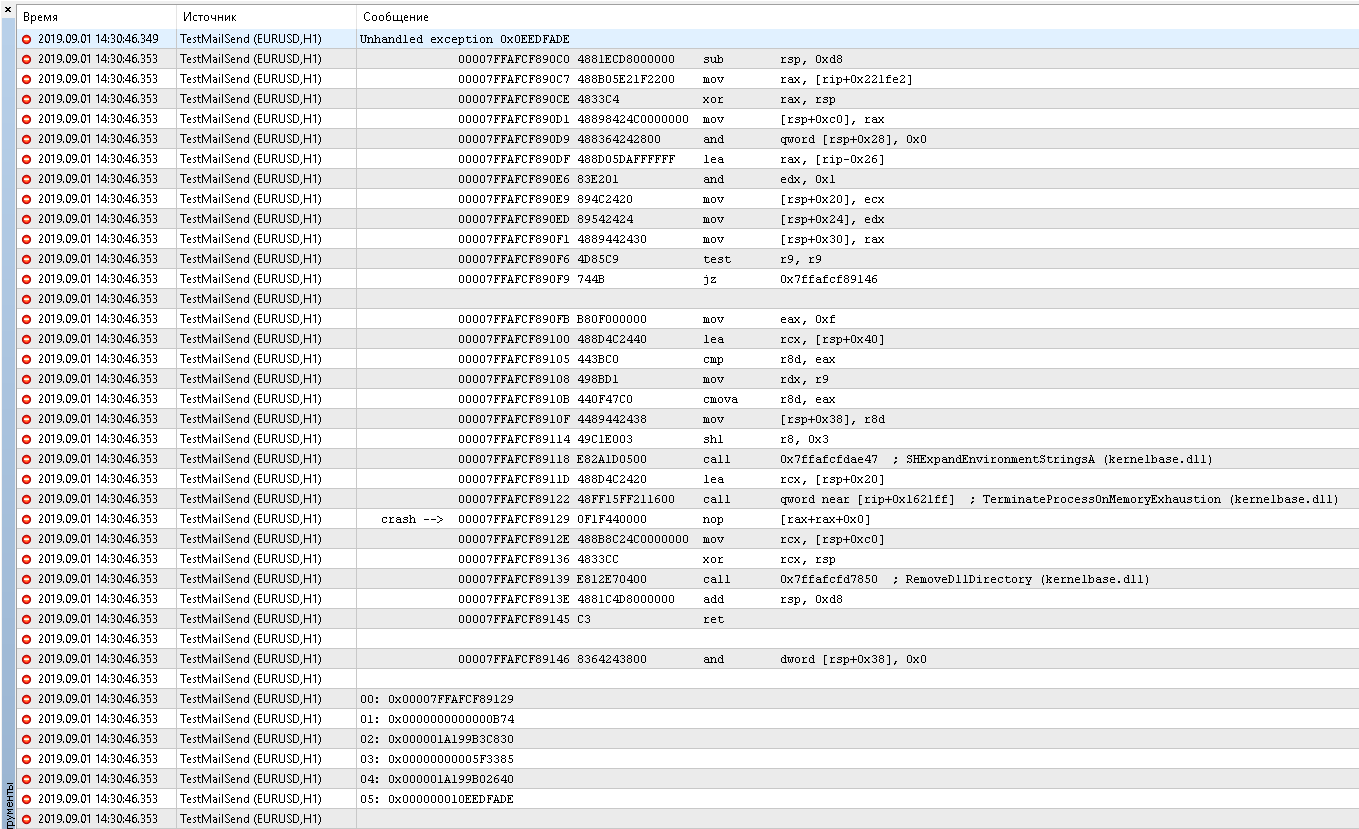Select the stack trace line 05: 0x000000010EEDFADE
This screenshot has height=829, width=1359.
[450, 798]
